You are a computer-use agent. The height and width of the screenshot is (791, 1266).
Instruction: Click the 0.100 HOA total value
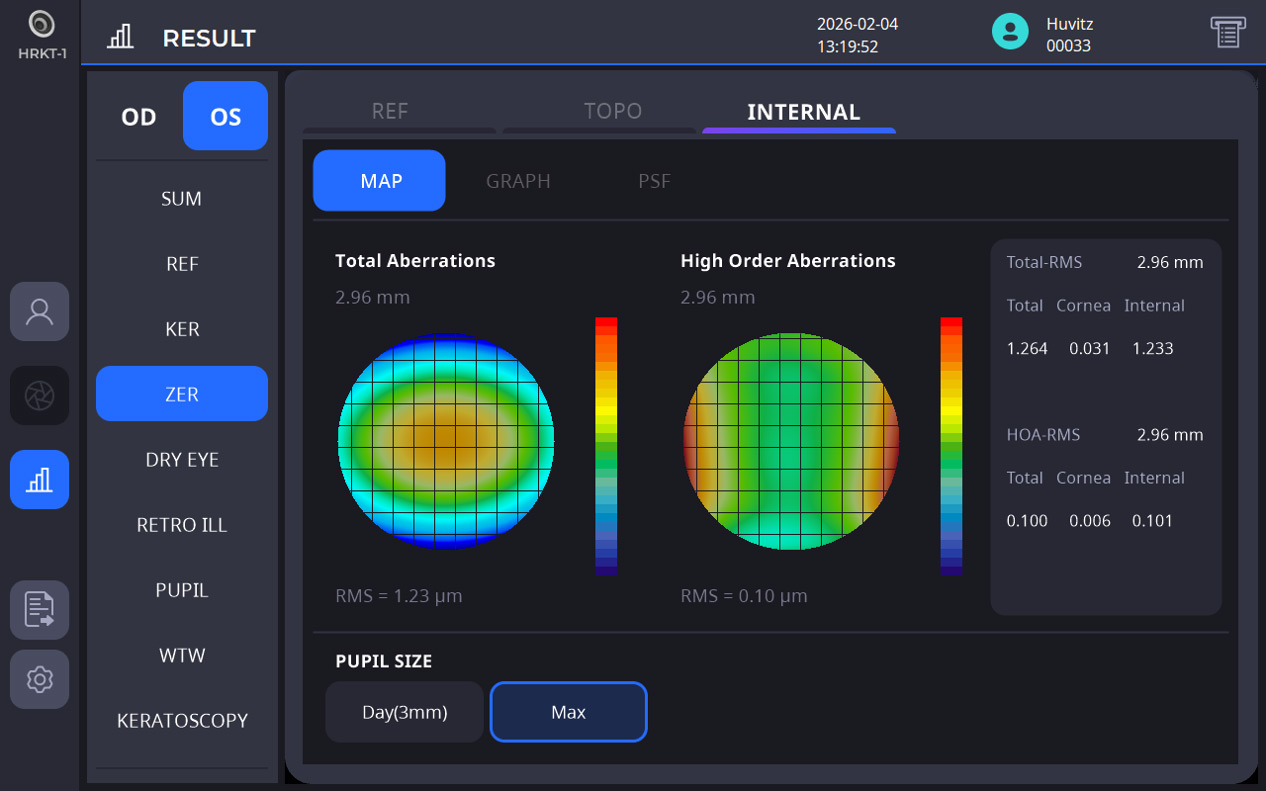(x=1027, y=521)
